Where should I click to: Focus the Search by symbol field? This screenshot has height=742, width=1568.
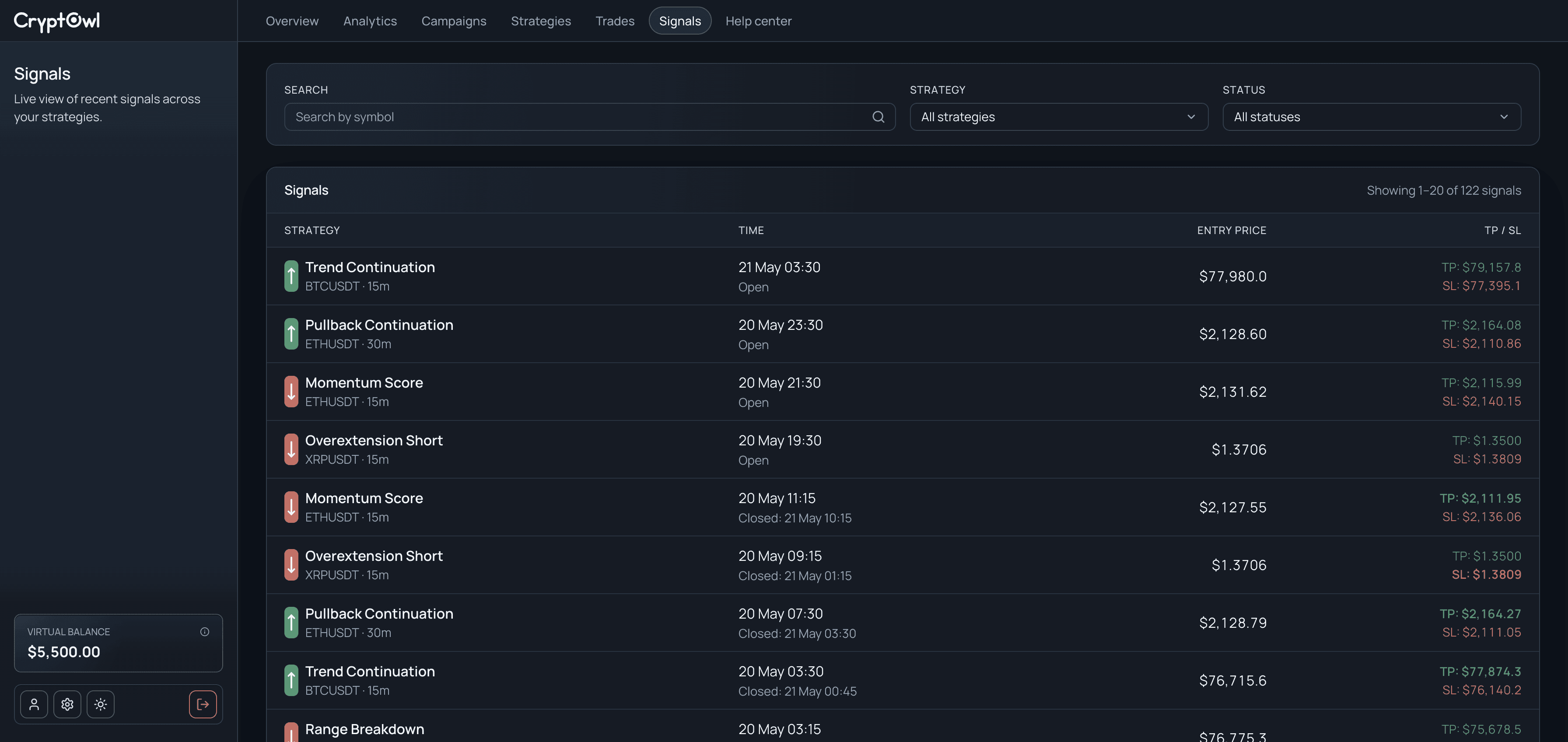pyautogui.click(x=589, y=117)
